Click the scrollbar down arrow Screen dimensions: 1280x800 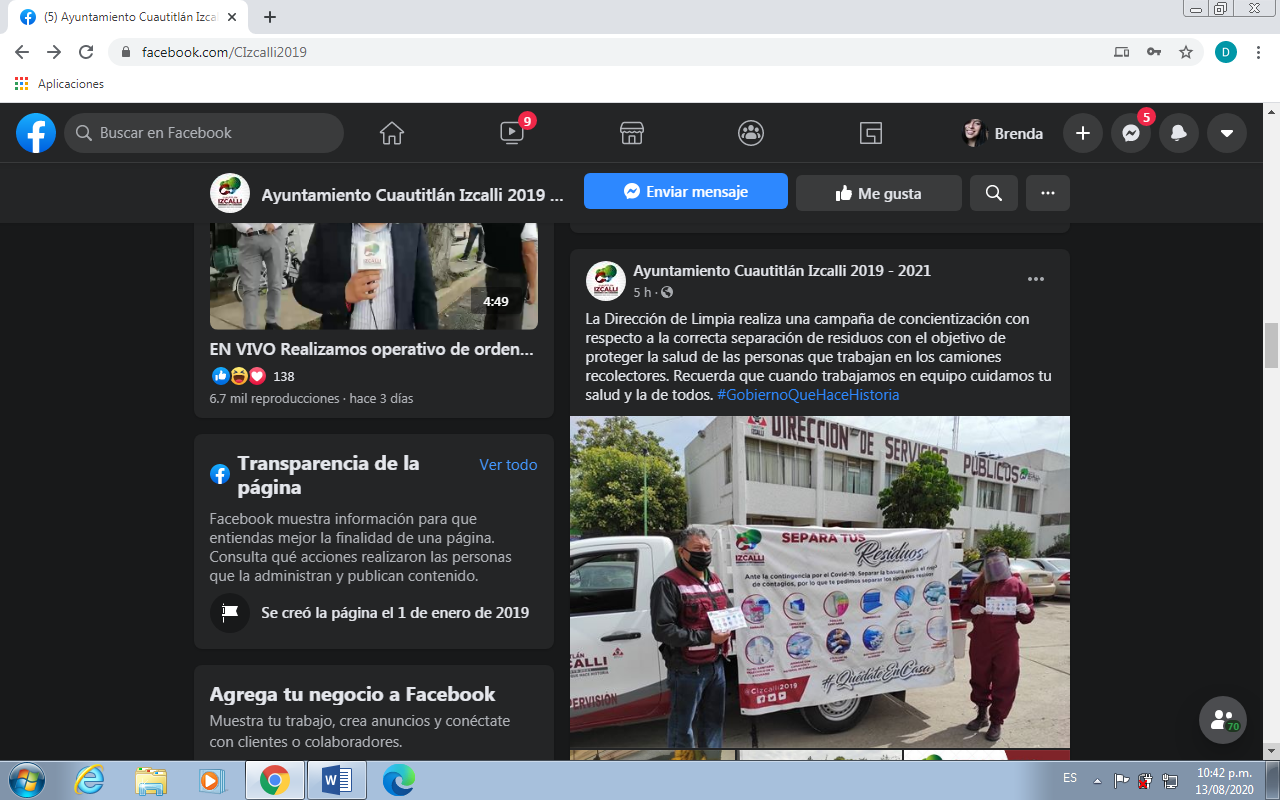click(x=1272, y=750)
